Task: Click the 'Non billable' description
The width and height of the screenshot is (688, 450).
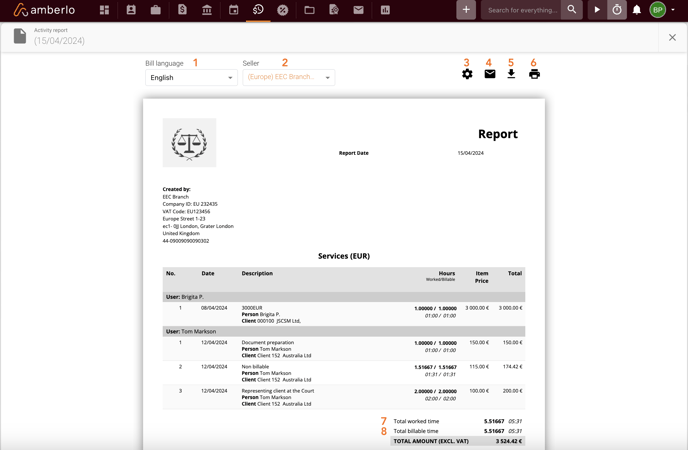Action: 255,367
